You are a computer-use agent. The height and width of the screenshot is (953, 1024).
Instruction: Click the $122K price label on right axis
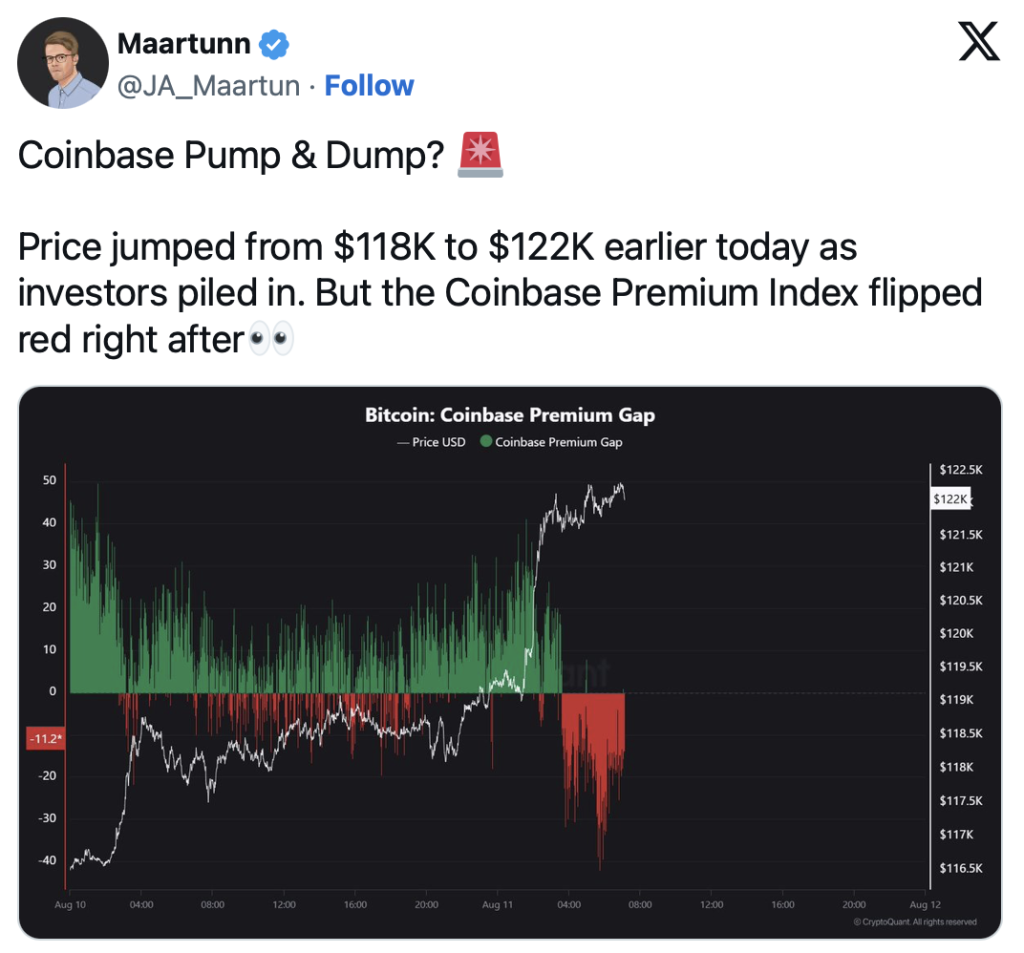pyautogui.click(x=952, y=499)
